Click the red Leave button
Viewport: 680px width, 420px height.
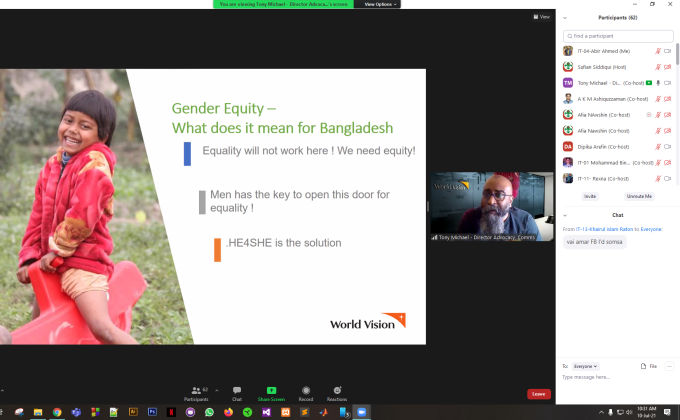(539, 394)
